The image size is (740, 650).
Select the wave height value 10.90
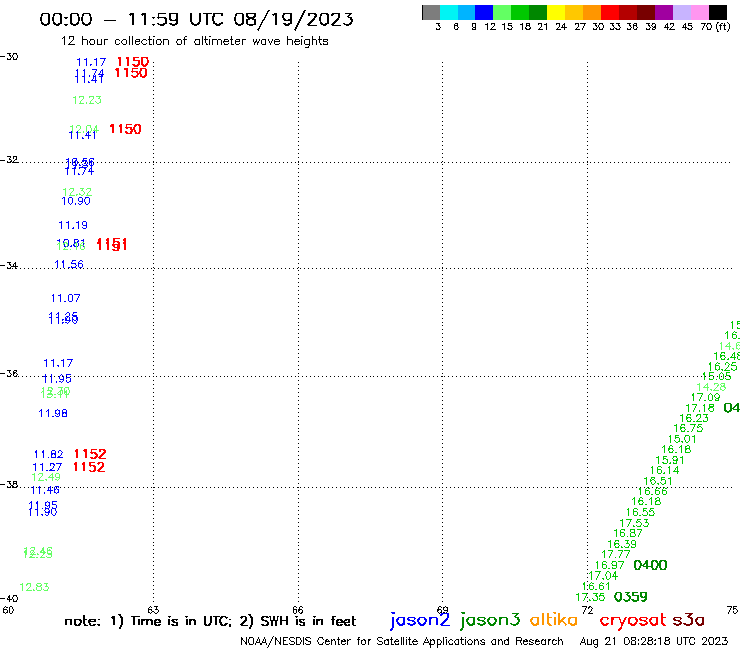76,201
